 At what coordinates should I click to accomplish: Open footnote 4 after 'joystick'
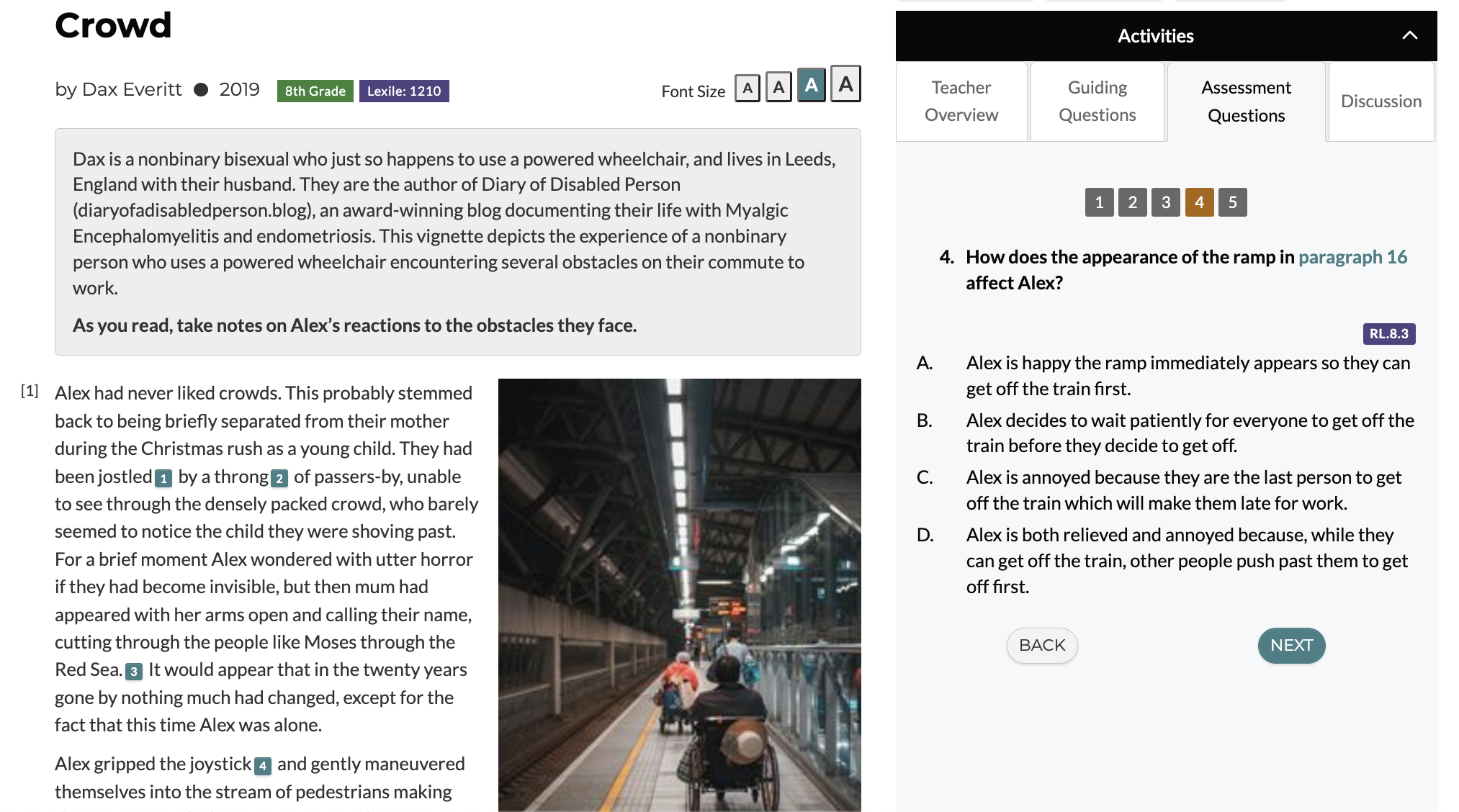click(x=263, y=766)
